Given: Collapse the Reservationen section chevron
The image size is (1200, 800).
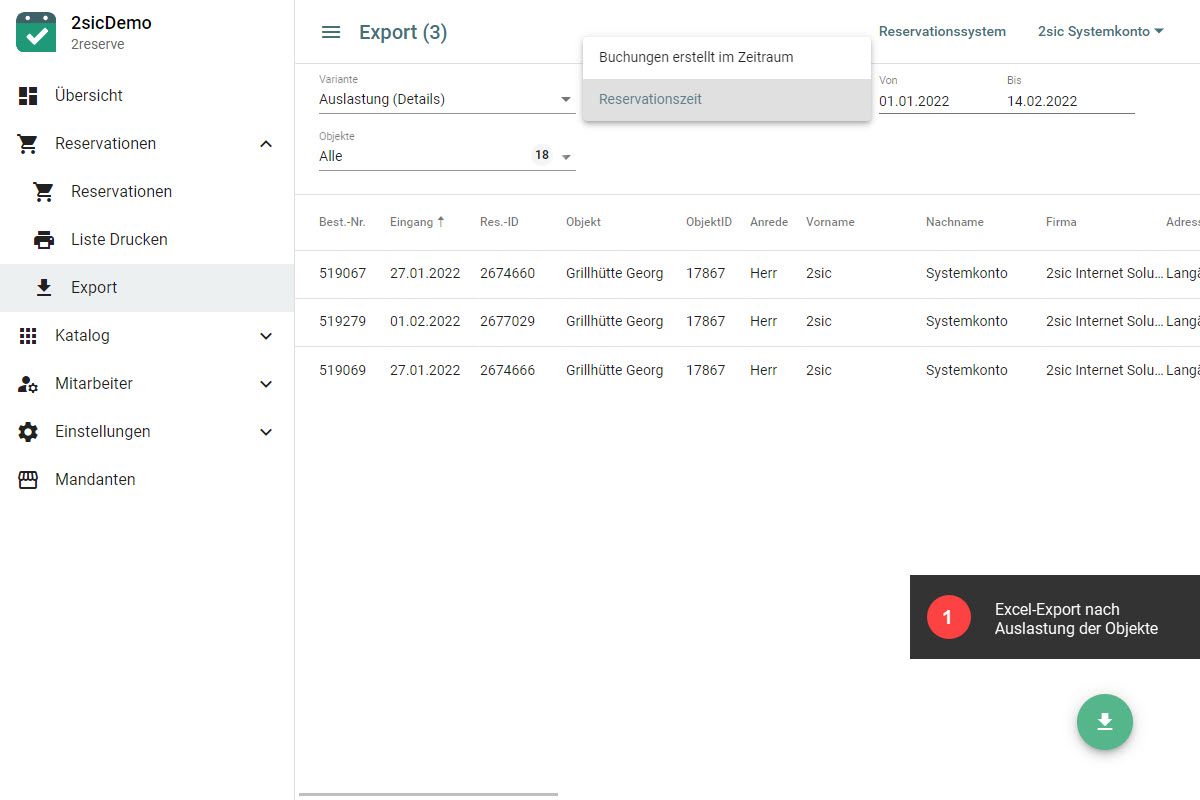Looking at the screenshot, I should coord(266,144).
